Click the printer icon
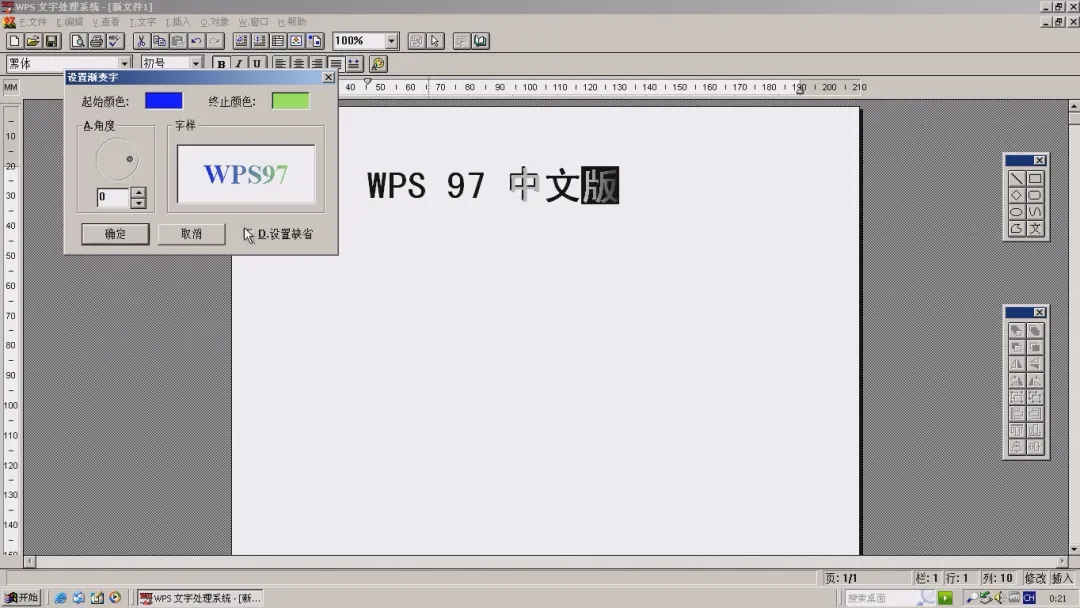The height and width of the screenshot is (608, 1080). [96, 41]
